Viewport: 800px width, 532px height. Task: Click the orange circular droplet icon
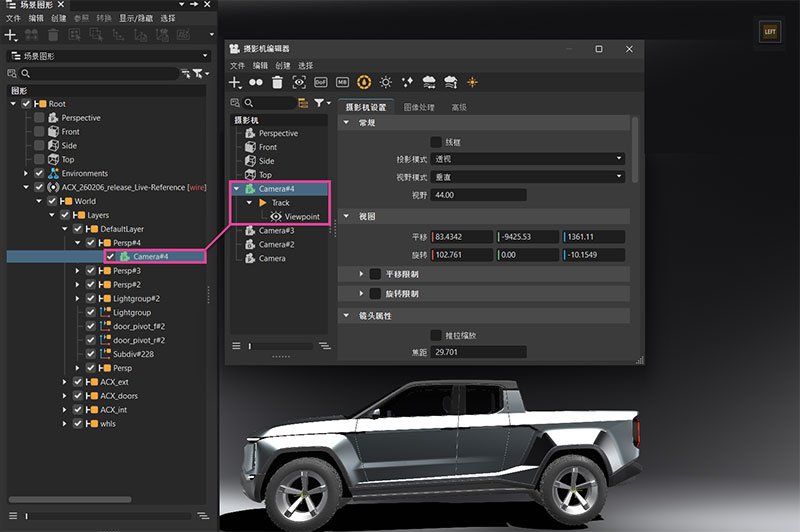(x=364, y=82)
